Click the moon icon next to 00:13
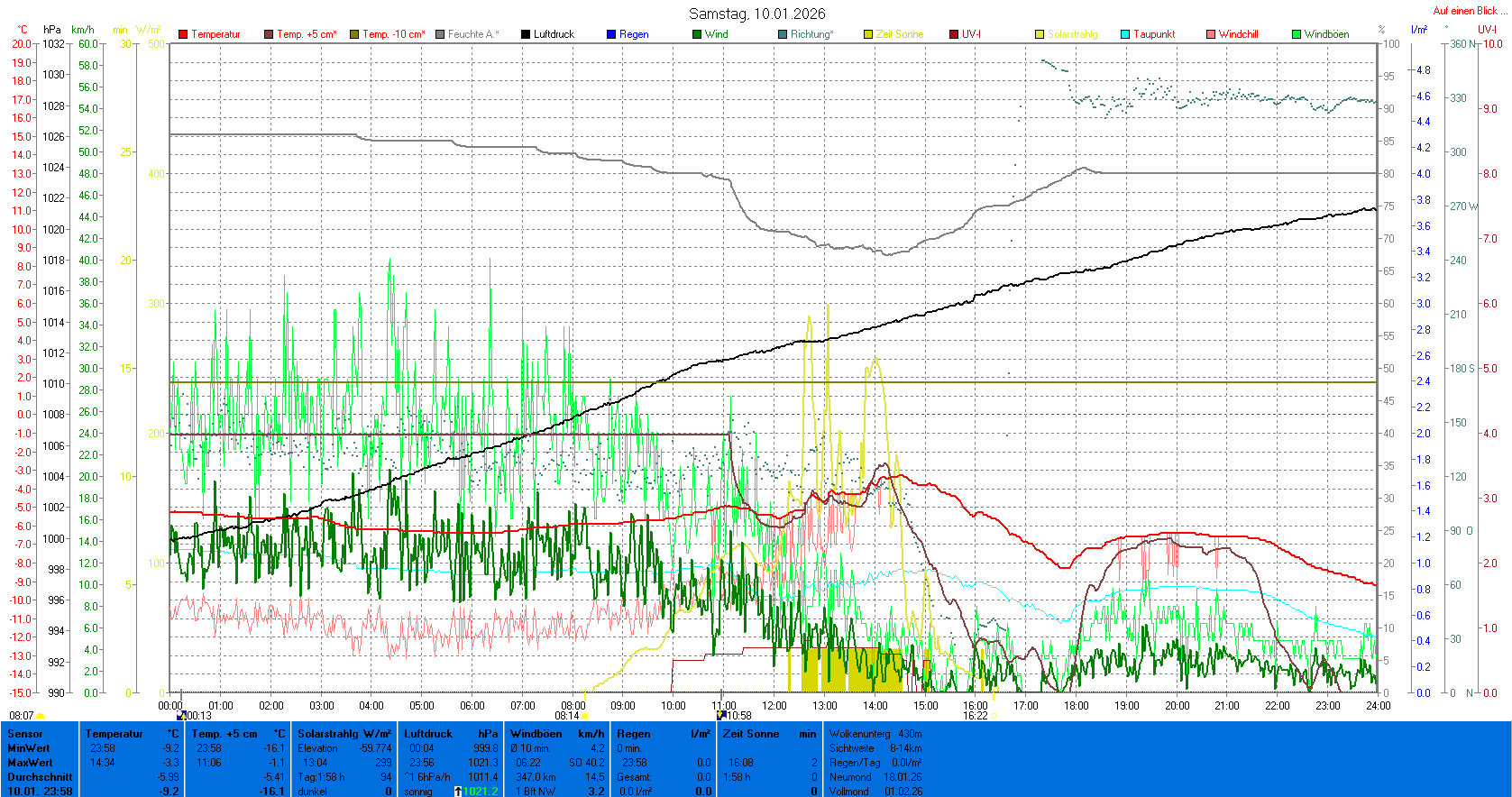The image size is (1512, 797). click(x=182, y=716)
